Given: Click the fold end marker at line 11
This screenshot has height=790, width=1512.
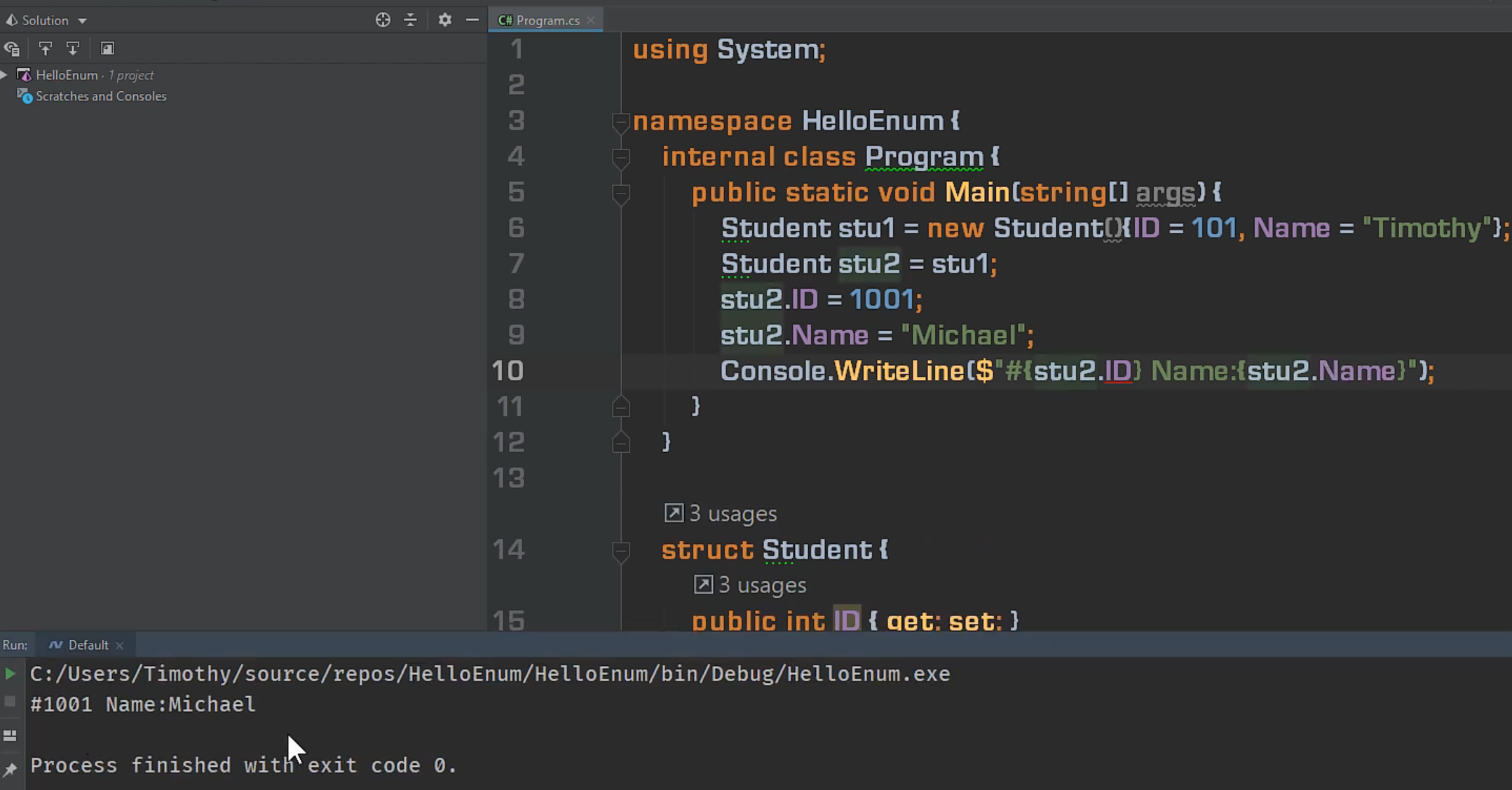Looking at the screenshot, I should (620, 407).
